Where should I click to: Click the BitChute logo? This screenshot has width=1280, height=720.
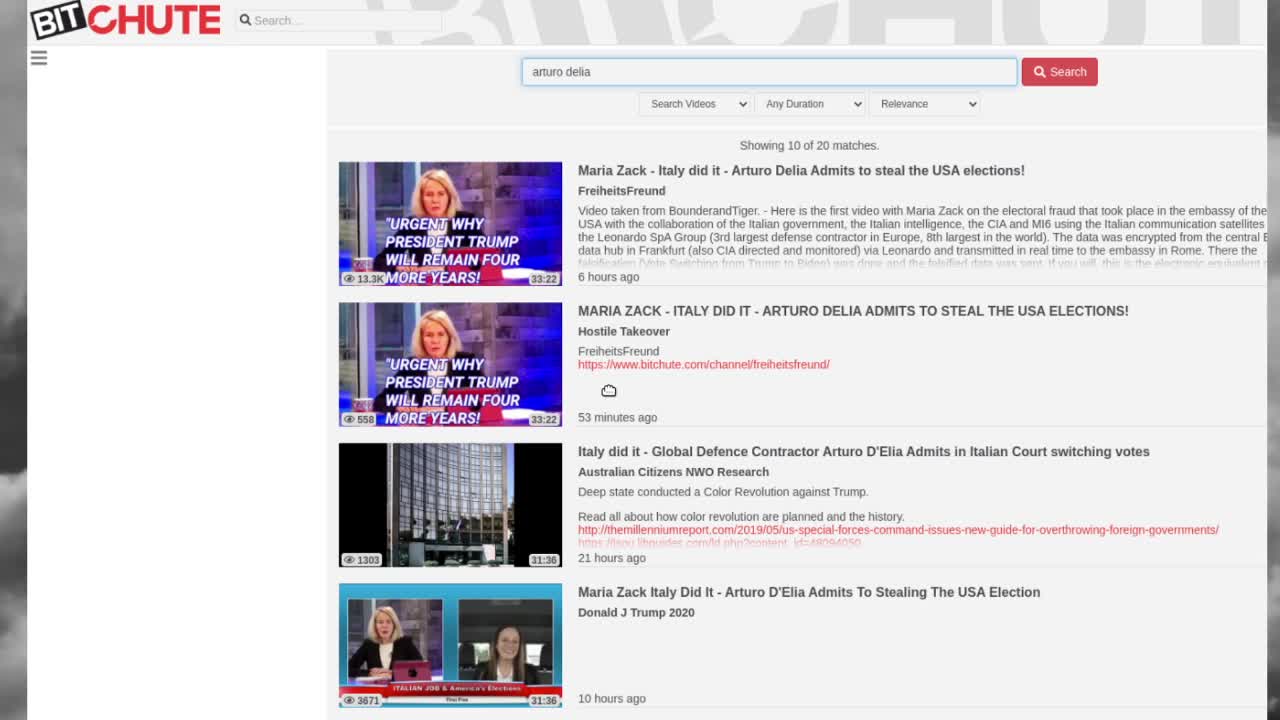(125, 20)
